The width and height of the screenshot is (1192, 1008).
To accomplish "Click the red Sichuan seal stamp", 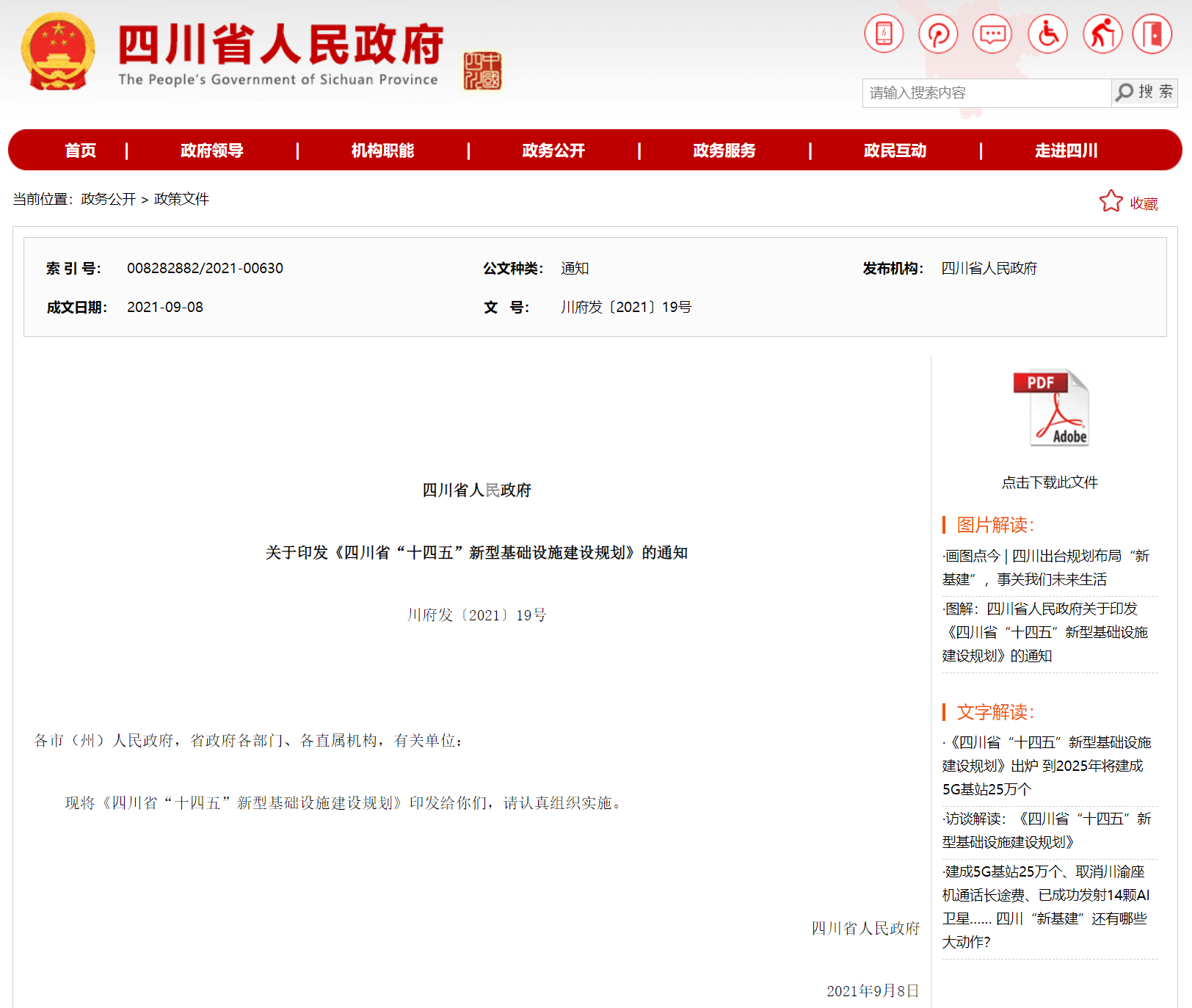I will pyautogui.click(x=482, y=70).
